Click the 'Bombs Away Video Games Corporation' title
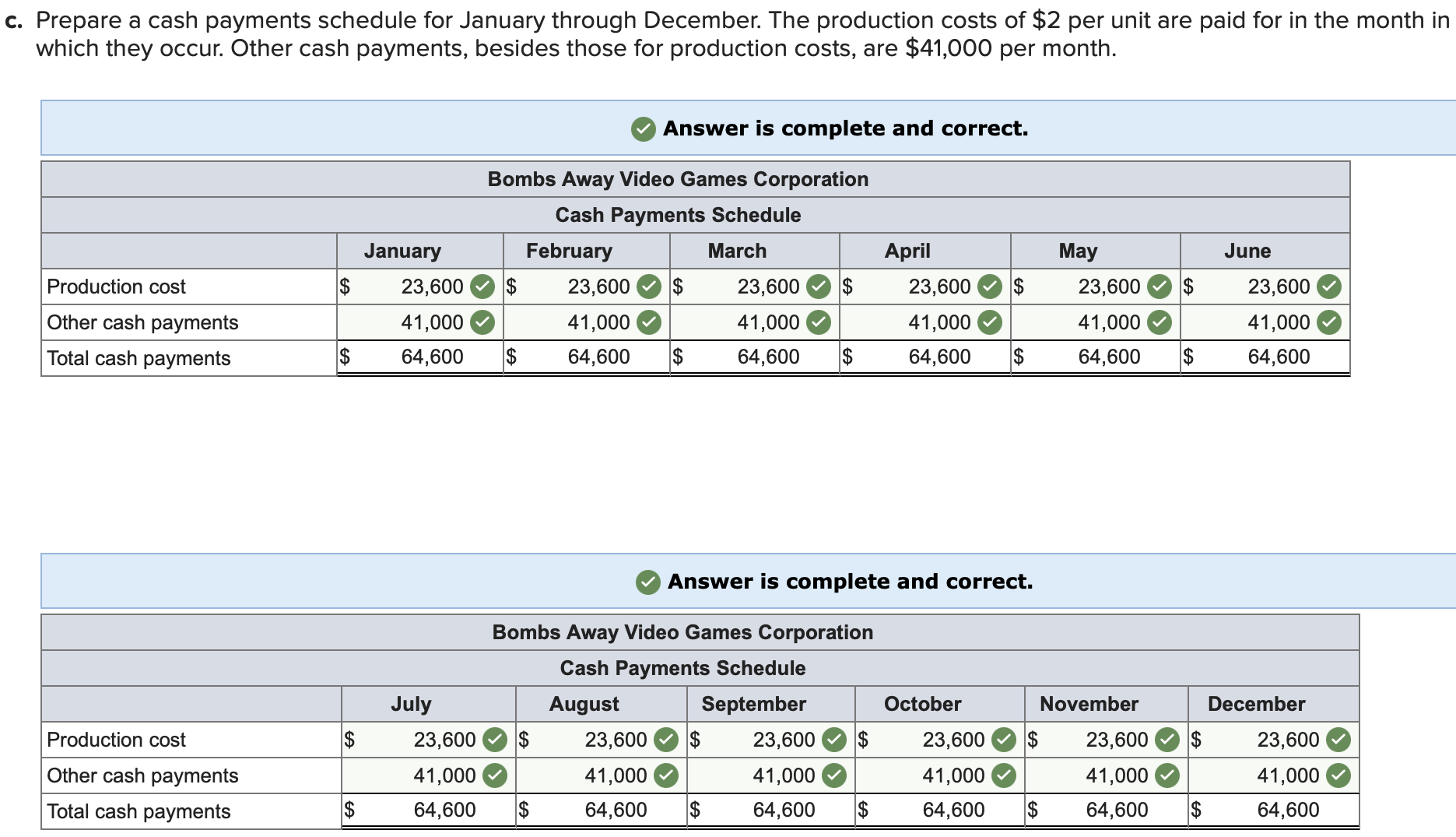1456x837 pixels. pyautogui.click(x=677, y=178)
